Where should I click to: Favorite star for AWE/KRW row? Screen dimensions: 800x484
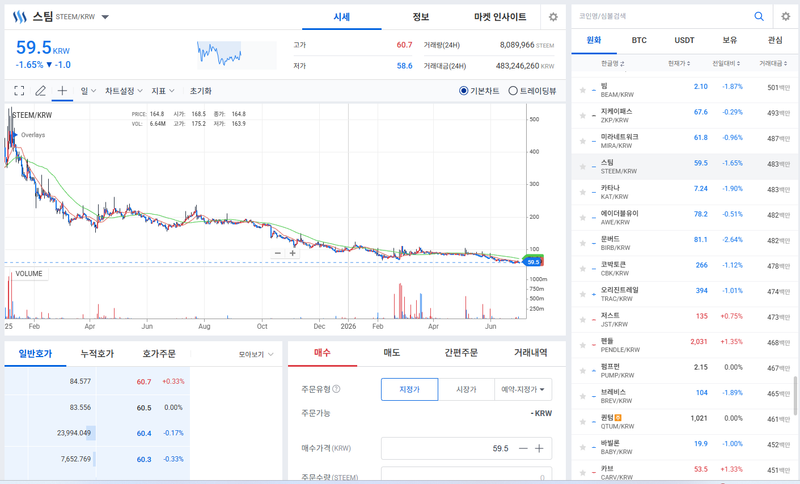583,218
